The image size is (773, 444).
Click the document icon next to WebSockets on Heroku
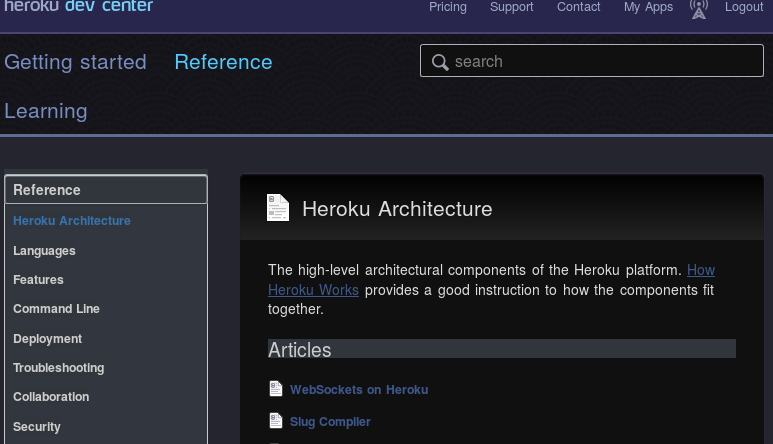(x=276, y=389)
